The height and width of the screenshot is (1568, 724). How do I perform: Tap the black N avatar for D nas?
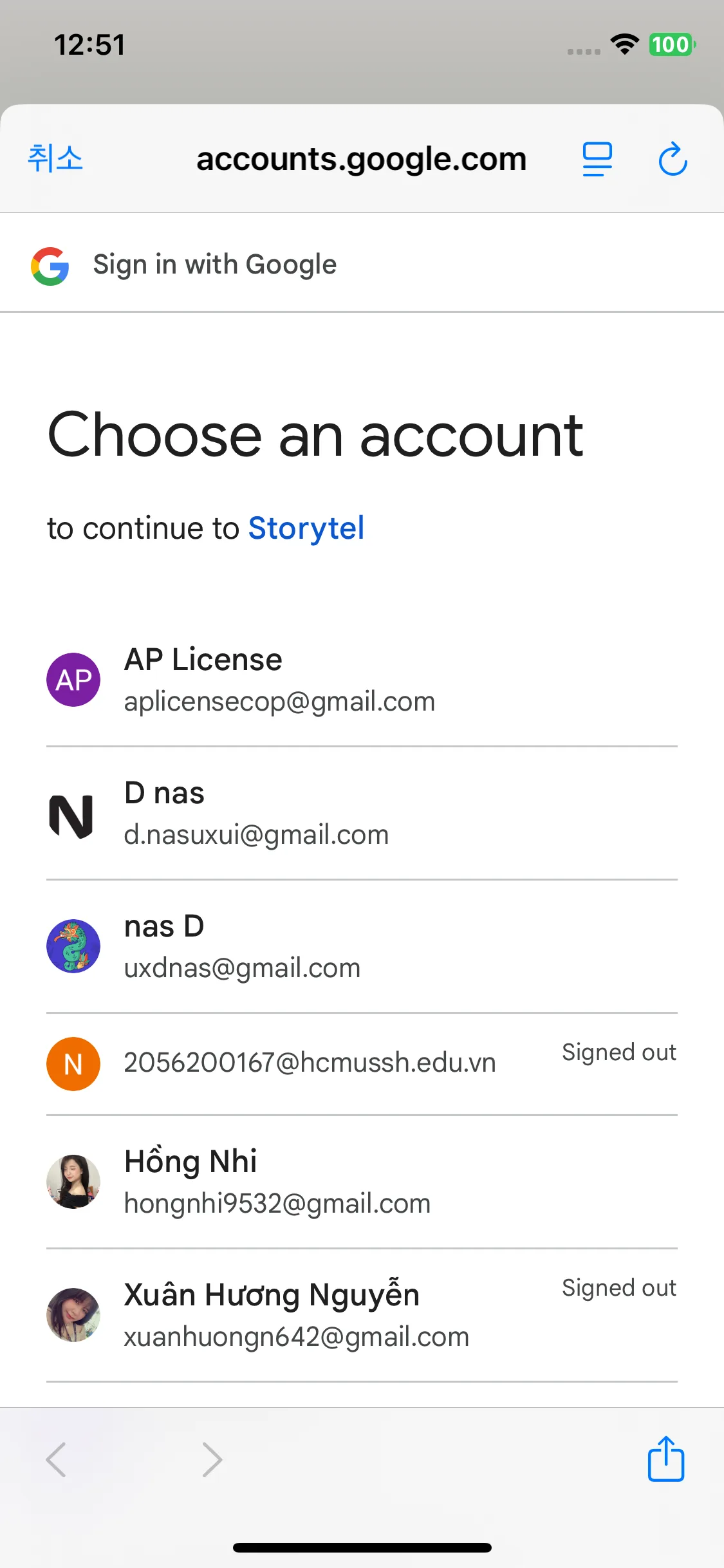click(x=72, y=816)
